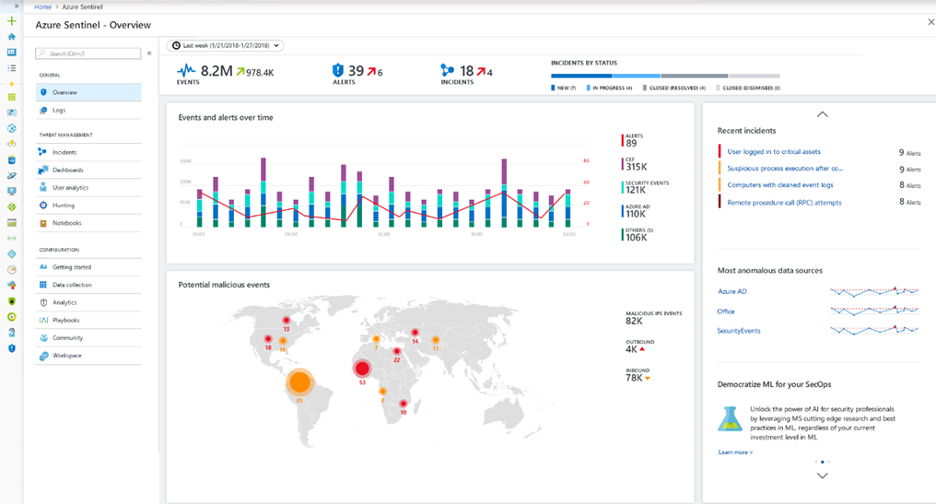Close the Azure Sentinel Overview blade
The height and width of the screenshot is (504, 936).
(931, 22)
